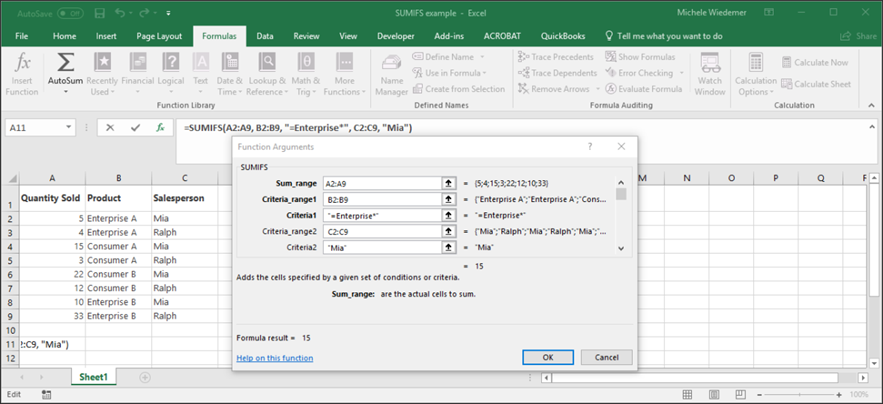Open the Name Manager

coord(391,74)
